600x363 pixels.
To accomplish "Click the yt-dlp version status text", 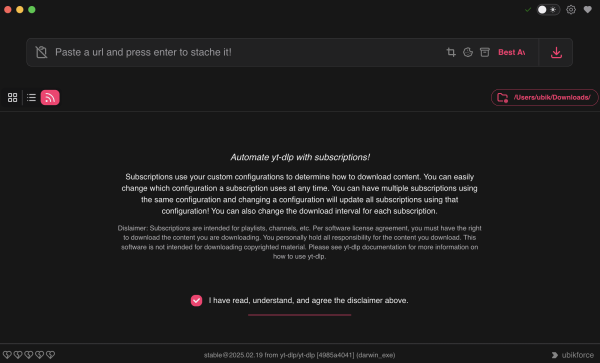I will click(x=300, y=355).
